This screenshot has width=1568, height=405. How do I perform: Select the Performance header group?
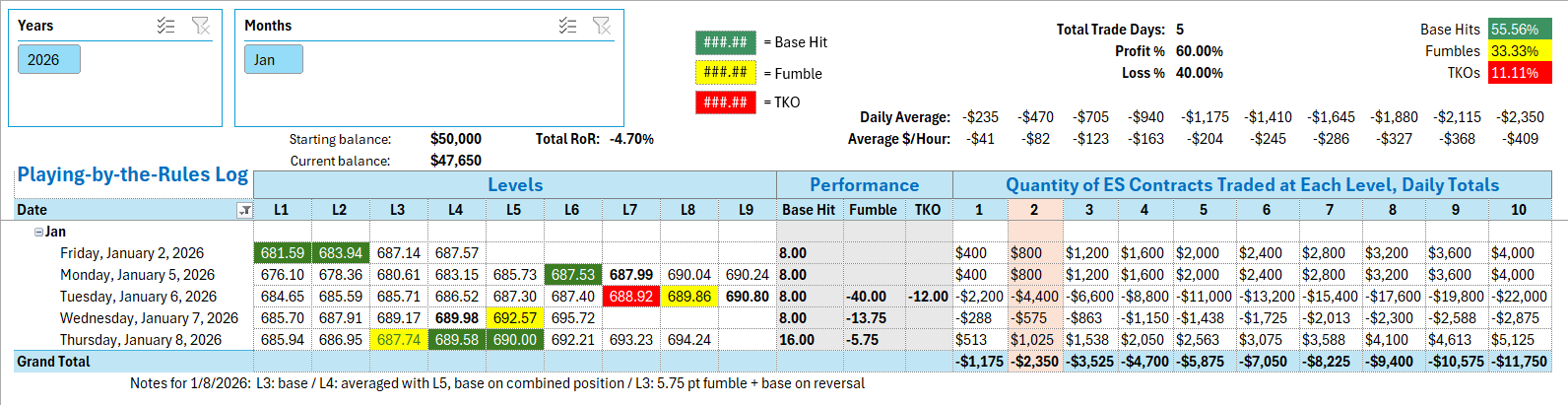click(864, 184)
